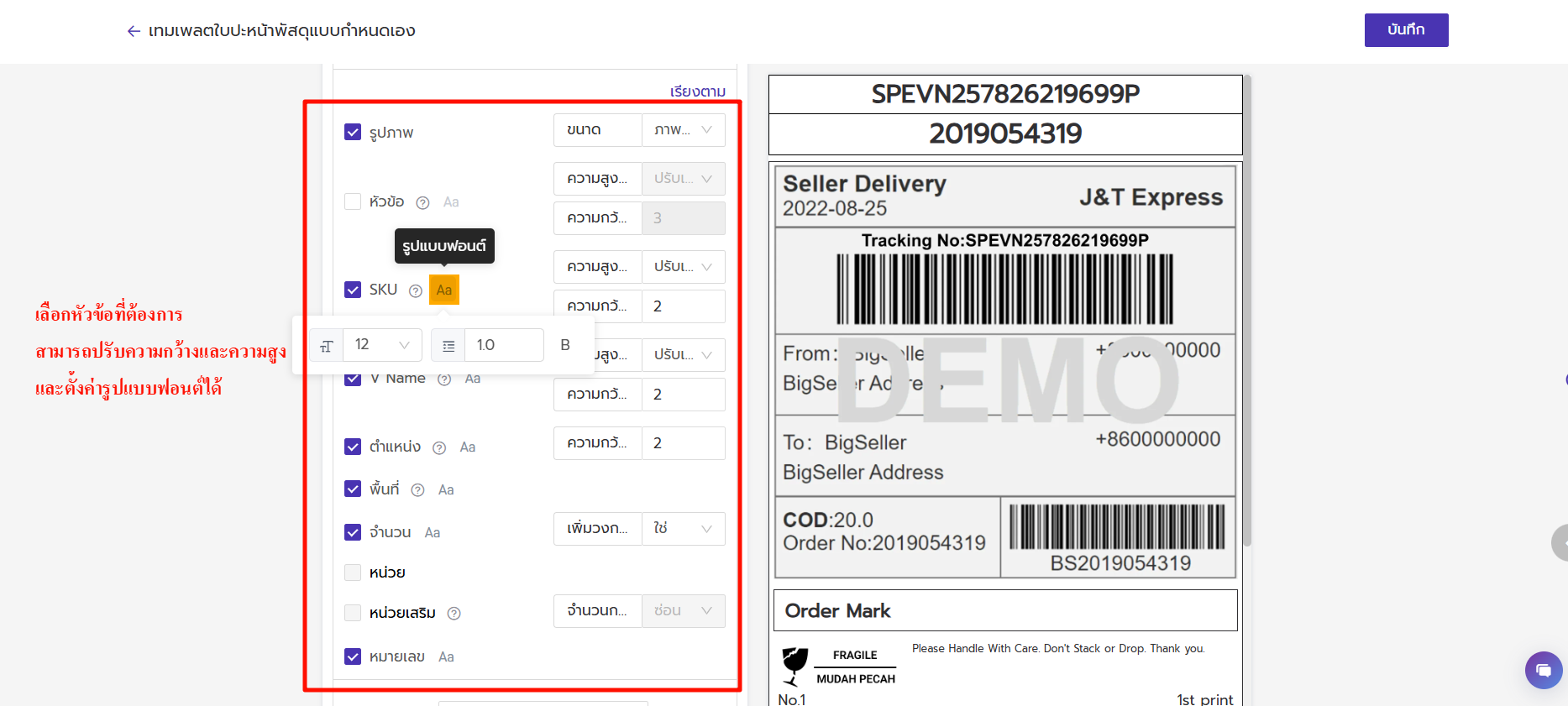The image size is (1568, 706).
Task: Click the เรียงตาม sort link
Action: click(697, 92)
